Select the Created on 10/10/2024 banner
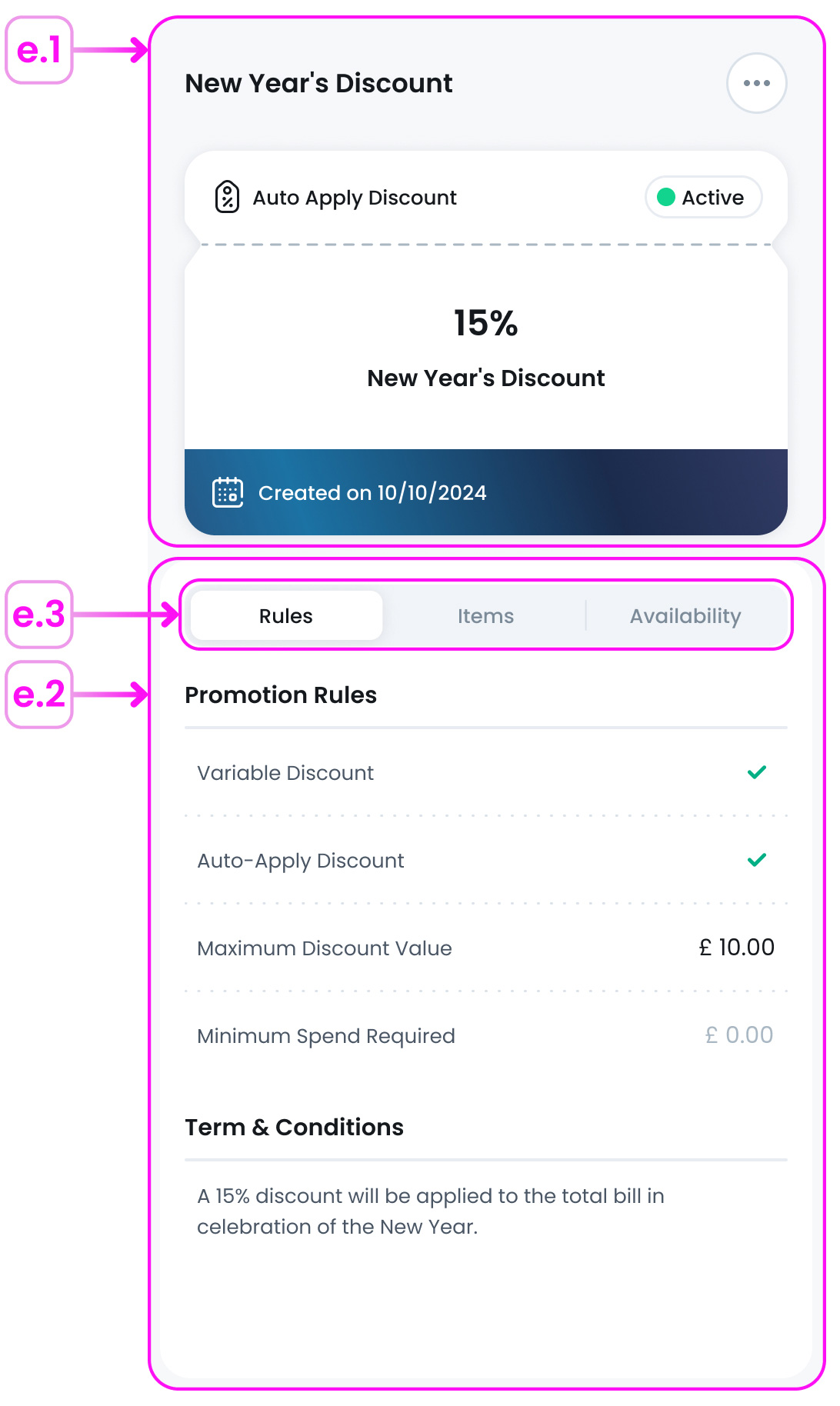840x1406 pixels. (x=486, y=492)
